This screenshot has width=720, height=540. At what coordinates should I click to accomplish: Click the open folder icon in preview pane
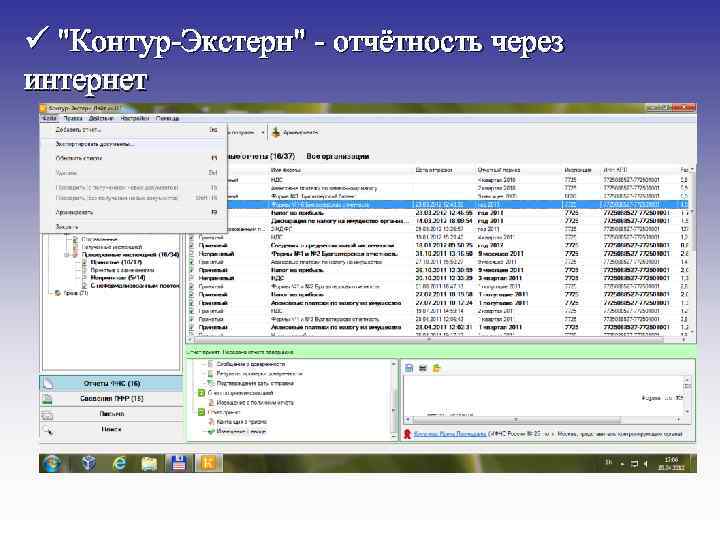coord(436,368)
